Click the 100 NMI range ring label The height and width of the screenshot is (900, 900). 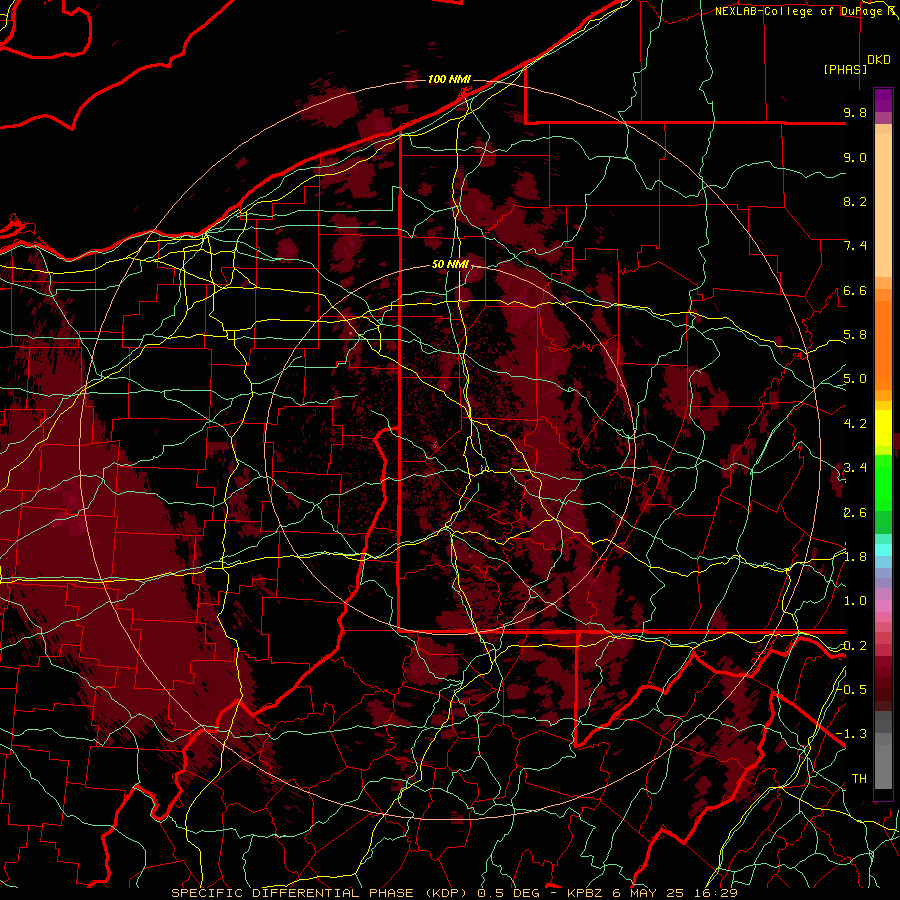[x=449, y=79]
